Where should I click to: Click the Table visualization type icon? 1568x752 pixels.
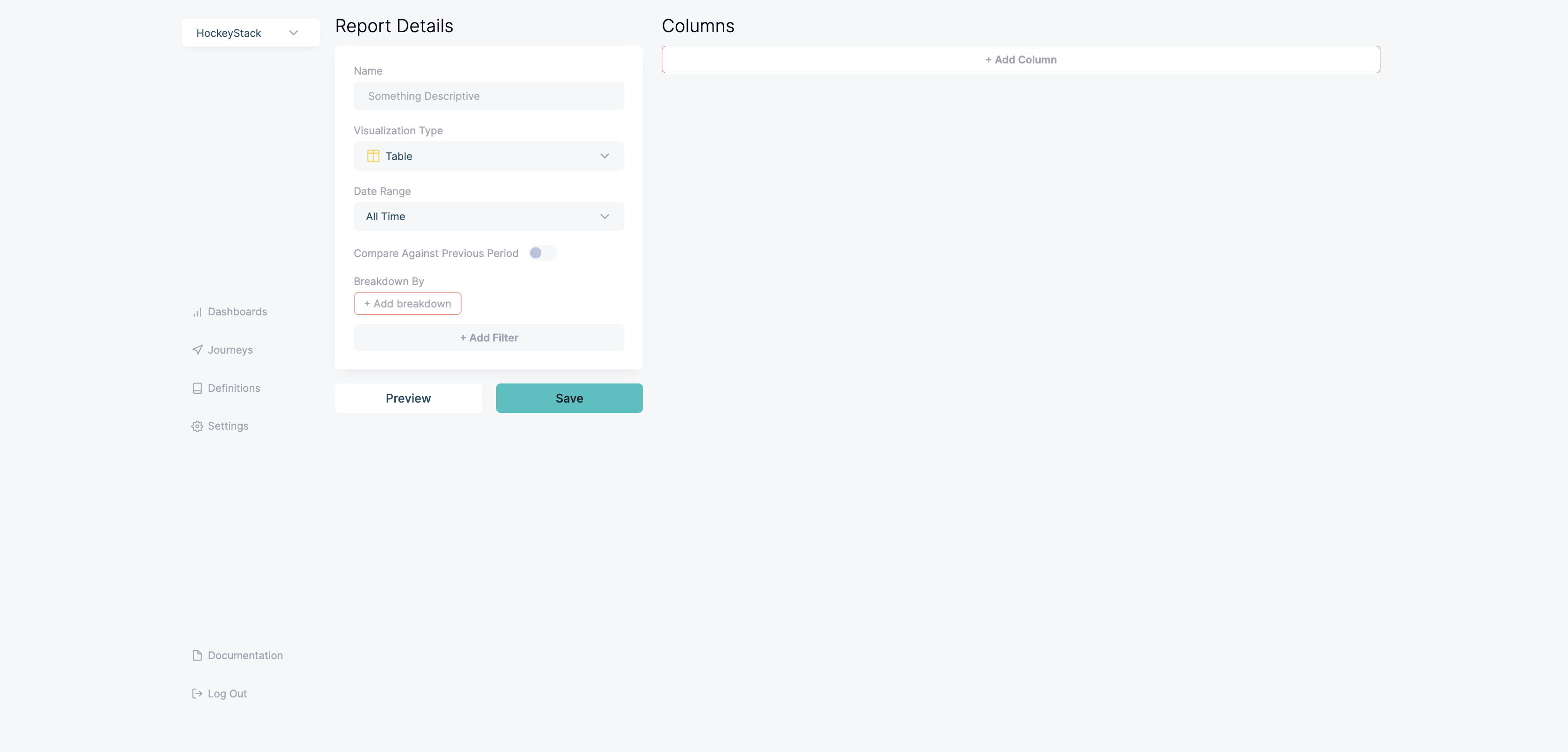point(373,155)
